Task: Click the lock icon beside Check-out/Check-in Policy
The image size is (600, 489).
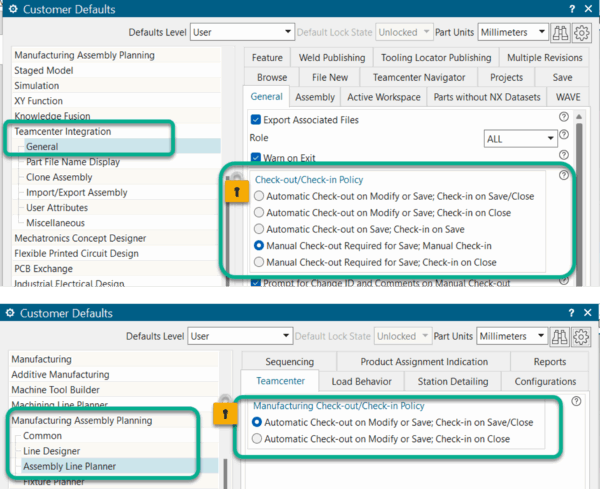Action: 239,191
